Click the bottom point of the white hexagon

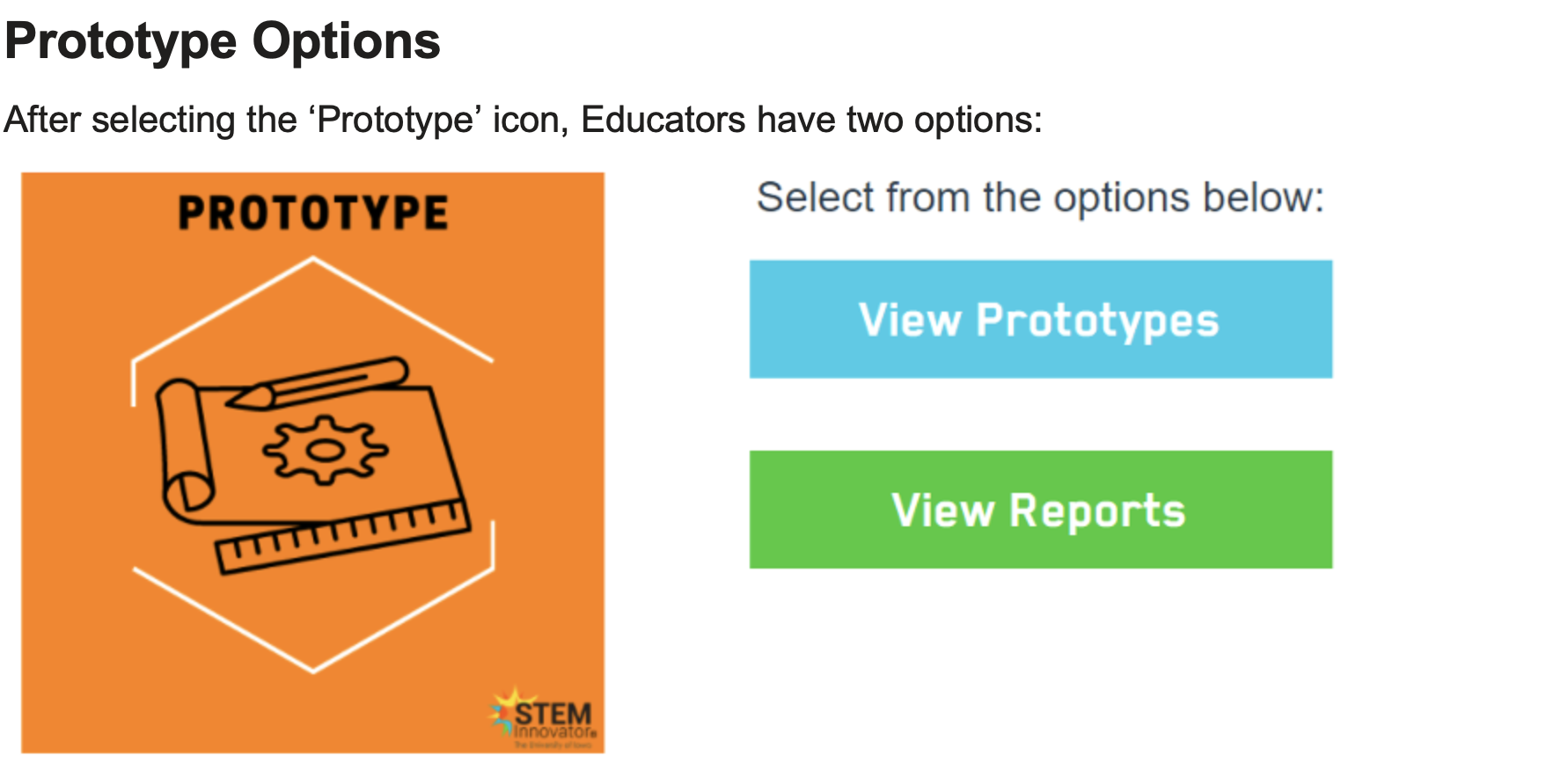(x=313, y=672)
